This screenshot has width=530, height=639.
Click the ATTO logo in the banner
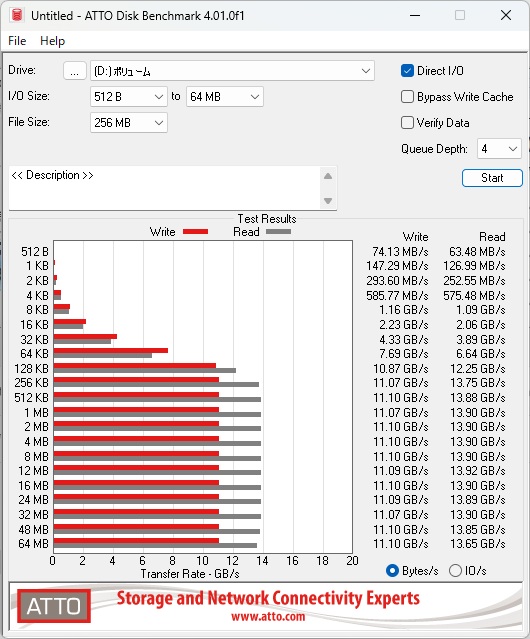pyautogui.click(x=54, y=606)
